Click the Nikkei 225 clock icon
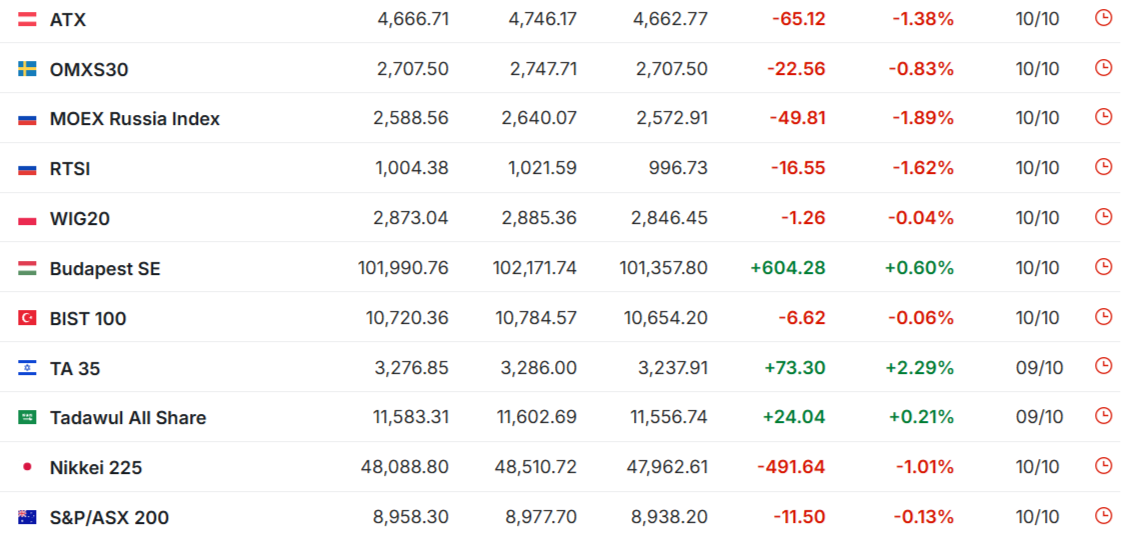The height and width of the screenshot is (538, 1124). point(1103,465)
